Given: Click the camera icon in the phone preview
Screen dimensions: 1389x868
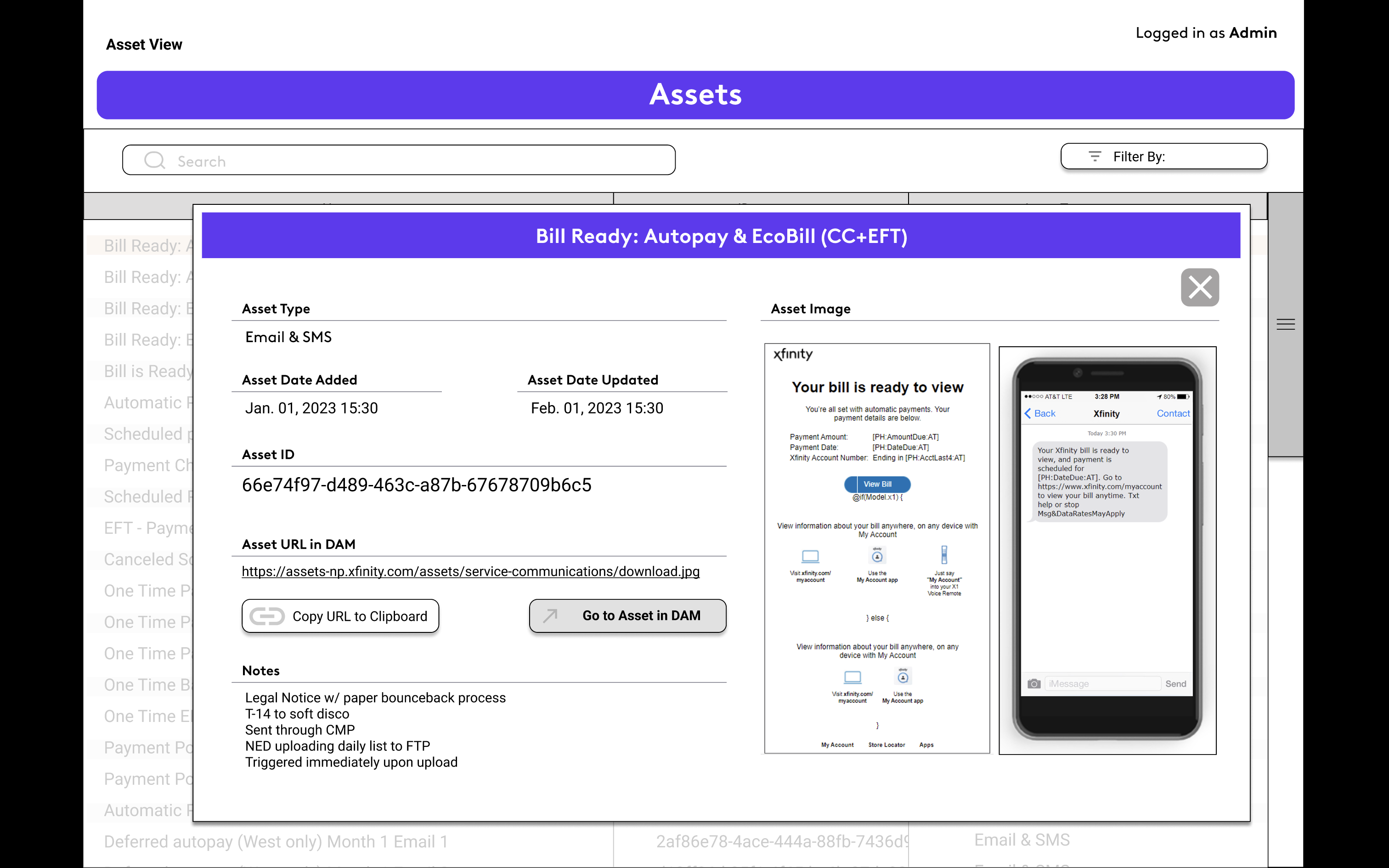Looking at the screenshot, I should pos(1034,684).
